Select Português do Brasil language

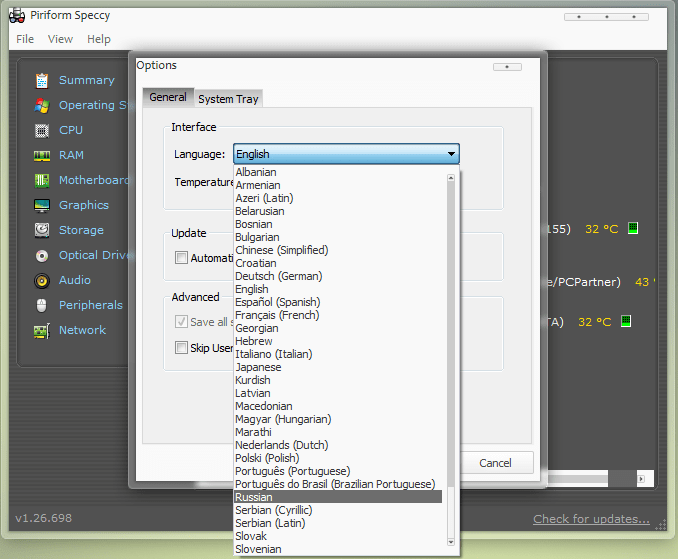(x=338, y=484)
